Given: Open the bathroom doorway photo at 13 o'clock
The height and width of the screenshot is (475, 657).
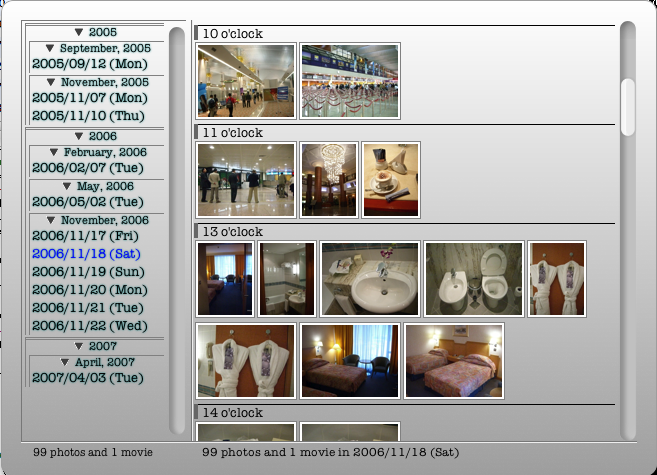Looking at the screenshot, I should click(x=287, y=279).
